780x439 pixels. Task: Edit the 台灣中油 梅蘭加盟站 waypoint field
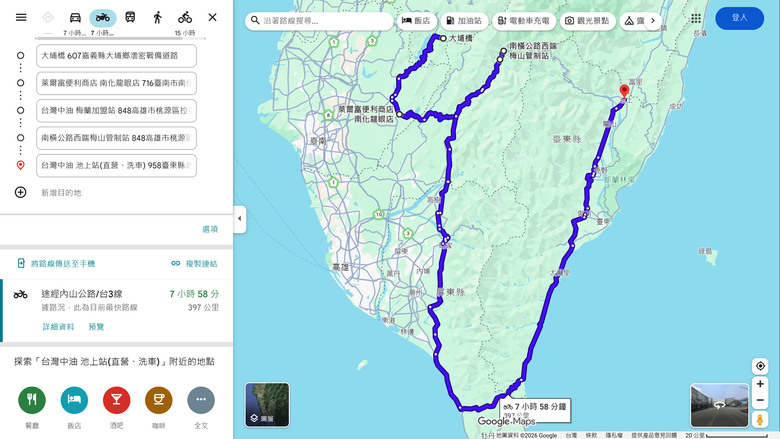coord(116,110)
